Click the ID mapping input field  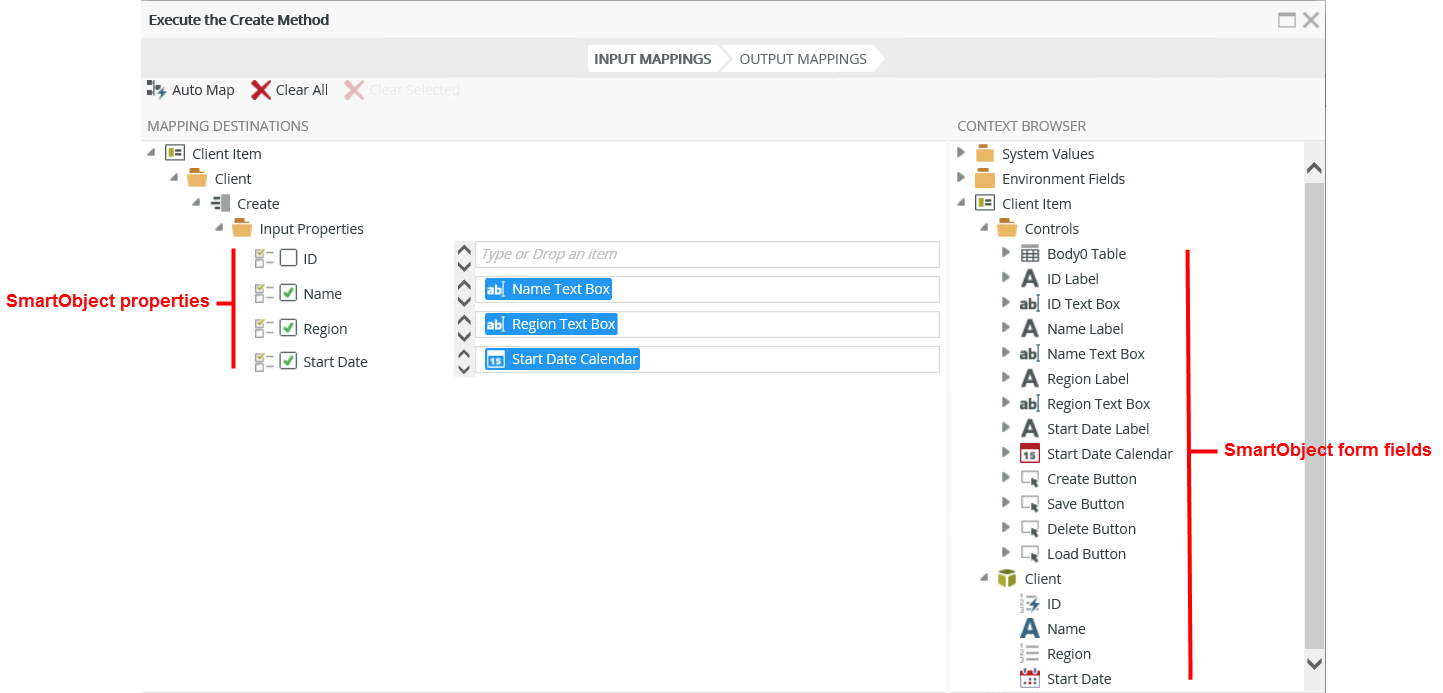(x=706, y=254)
